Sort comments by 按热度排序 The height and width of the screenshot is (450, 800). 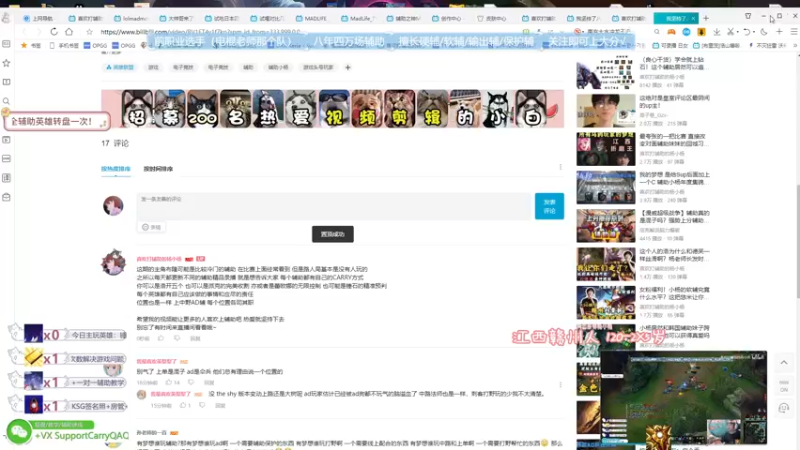pyautogui.click(x=116, y=169)
